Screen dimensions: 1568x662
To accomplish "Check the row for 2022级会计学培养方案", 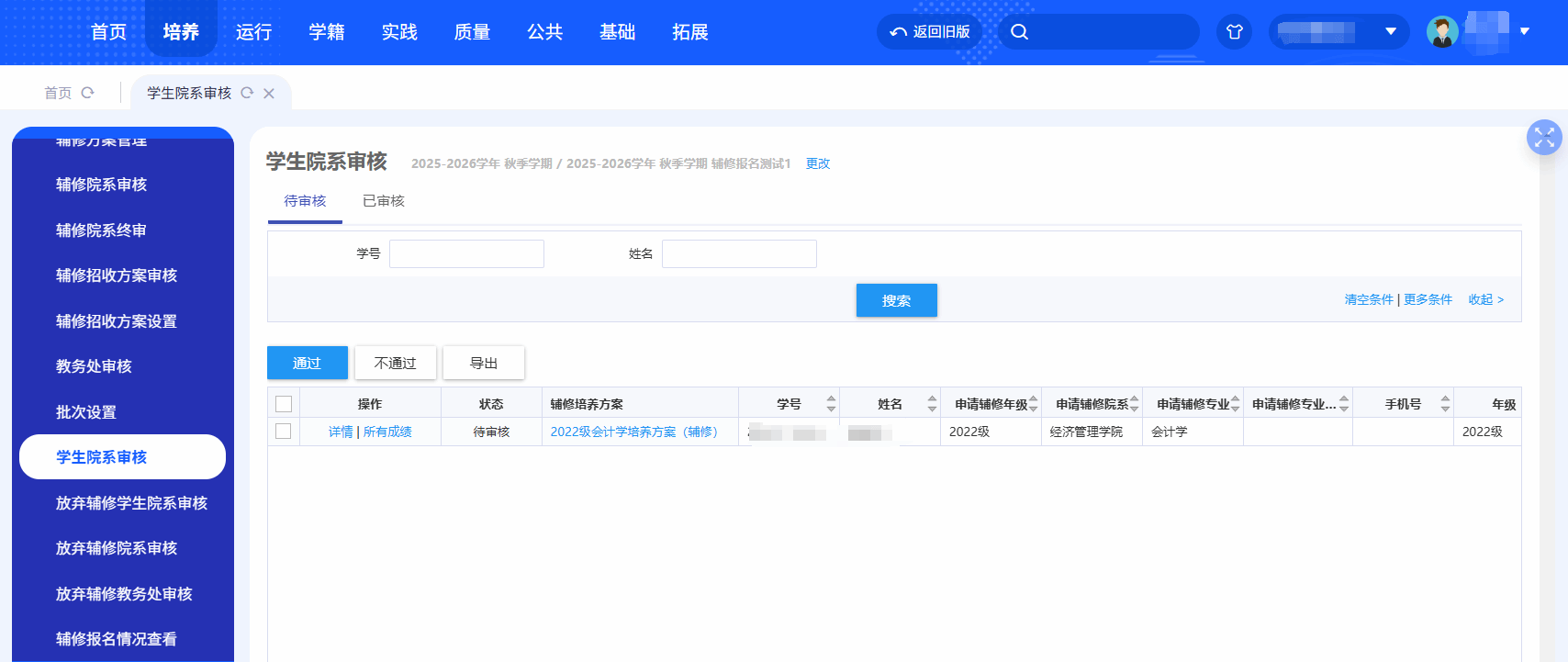I will pyautogui.click(x=284, y=432).
